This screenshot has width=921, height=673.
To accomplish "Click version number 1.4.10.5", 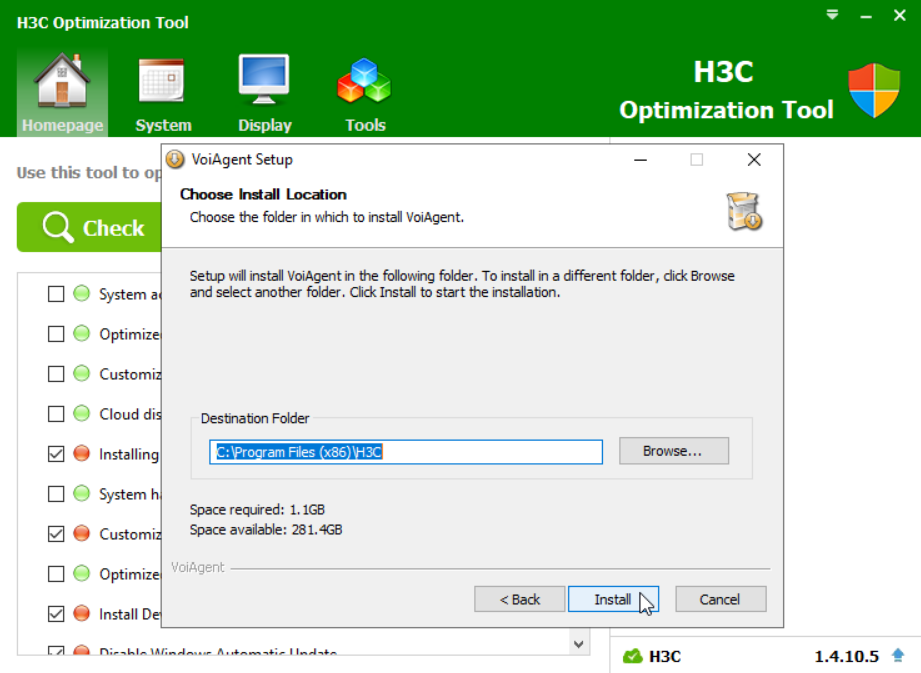I will pyautogui.click(x=846, y=656).
